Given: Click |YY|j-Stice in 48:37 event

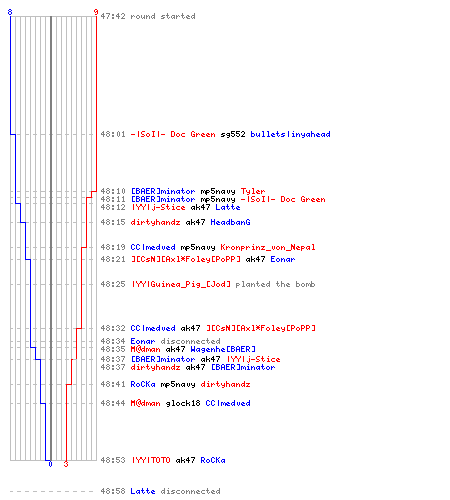Looking at the screenshot, I should pyautogui.click(x=254, y=359).
